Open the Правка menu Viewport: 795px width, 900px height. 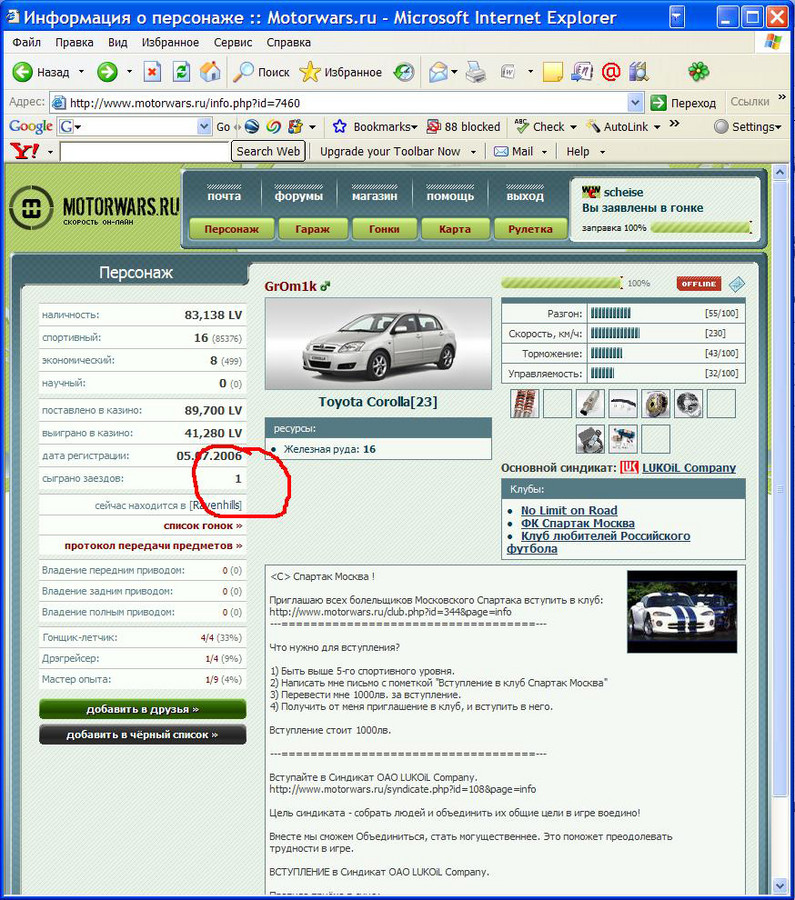pyautogui.click(x=74, y=42)
